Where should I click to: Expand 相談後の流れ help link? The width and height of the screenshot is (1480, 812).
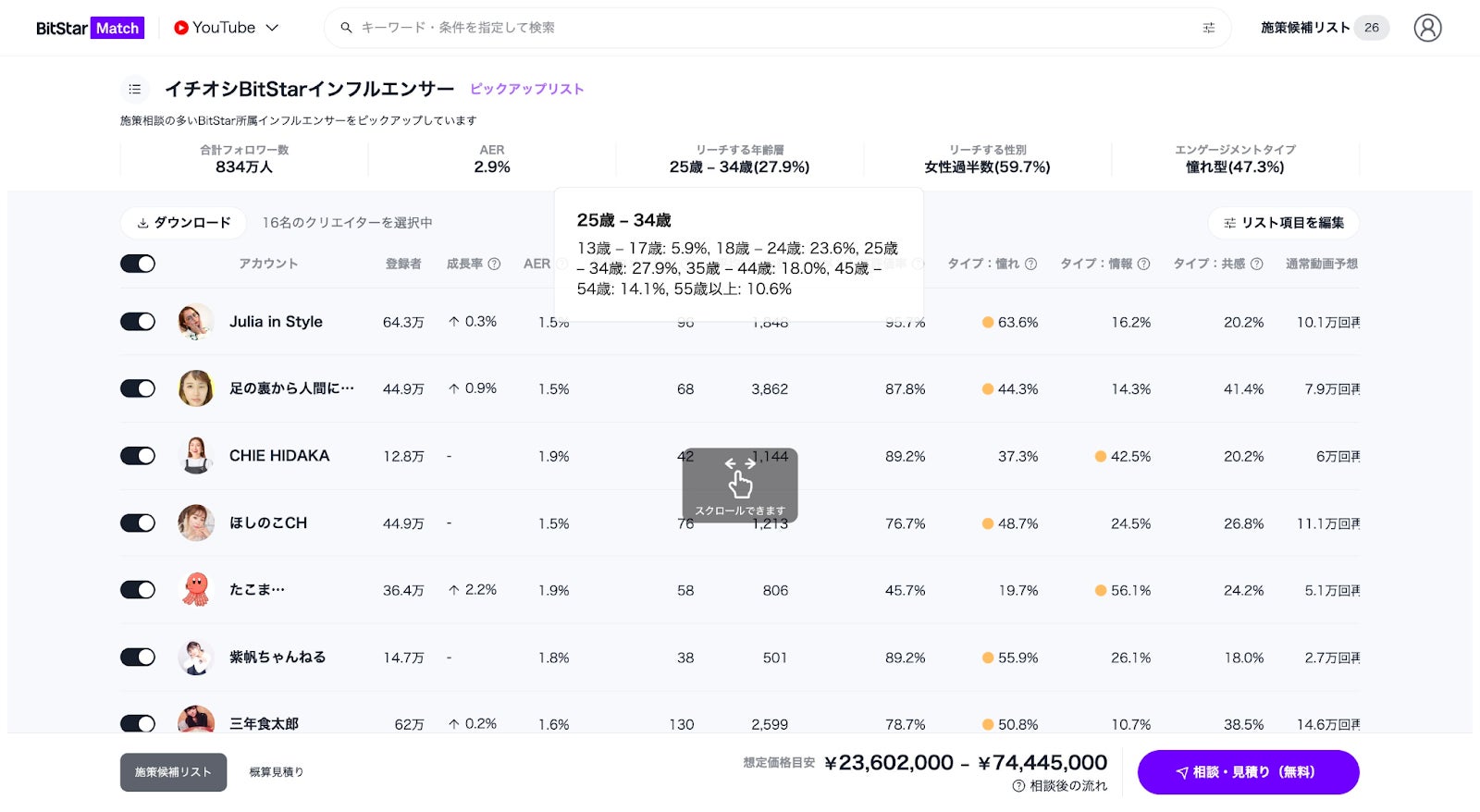[1060, 785]
